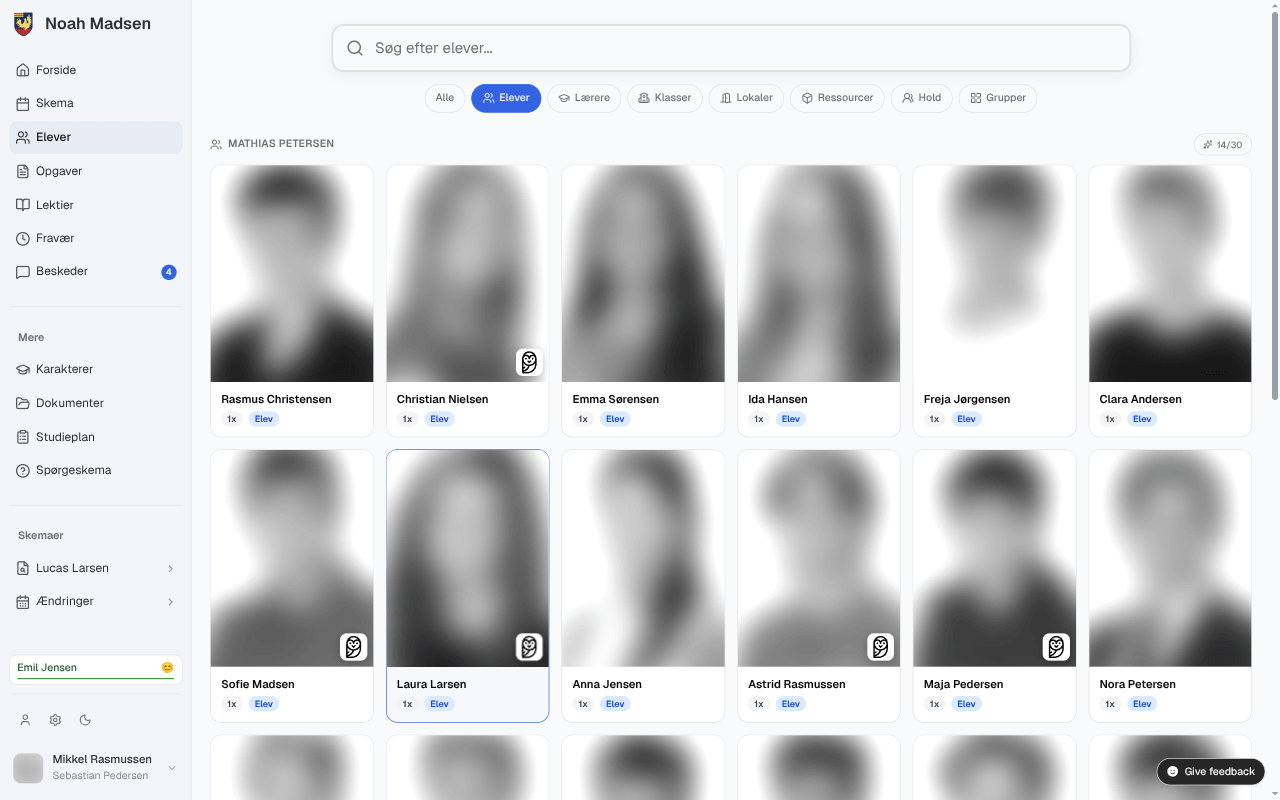The height and width of the screenshot is (800, 1280).
Task: Click the school shield logo
Action: pos(23,24)
